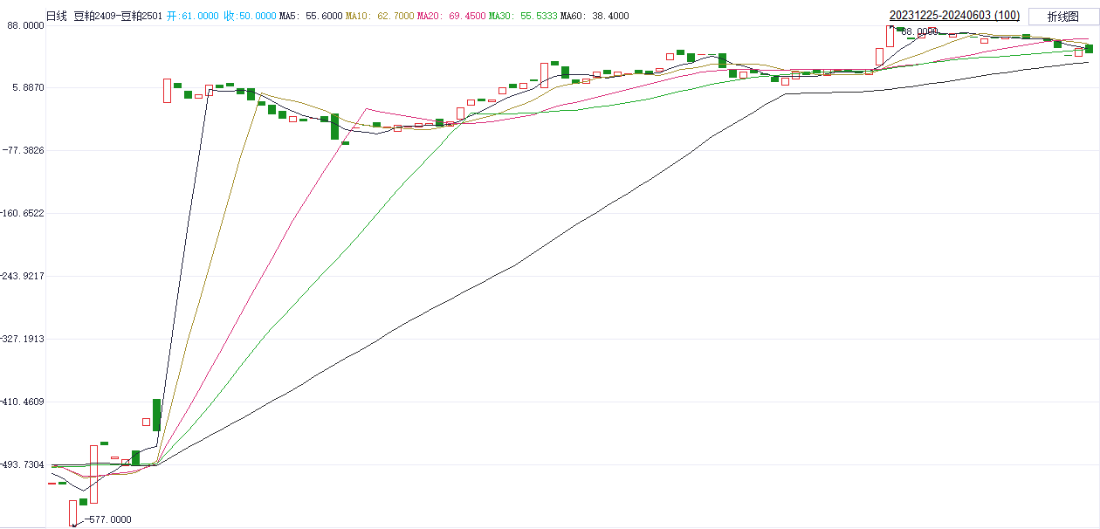
Task: Click the -410.4609 y-axis label
Action: click(x=23, y=402)
